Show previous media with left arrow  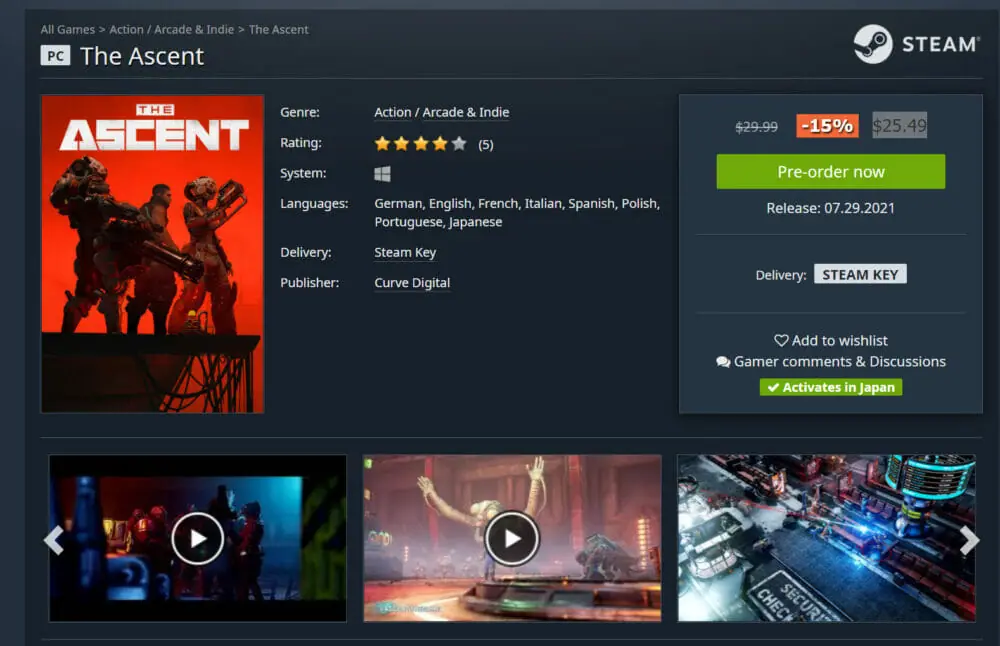tap(53, 540)
